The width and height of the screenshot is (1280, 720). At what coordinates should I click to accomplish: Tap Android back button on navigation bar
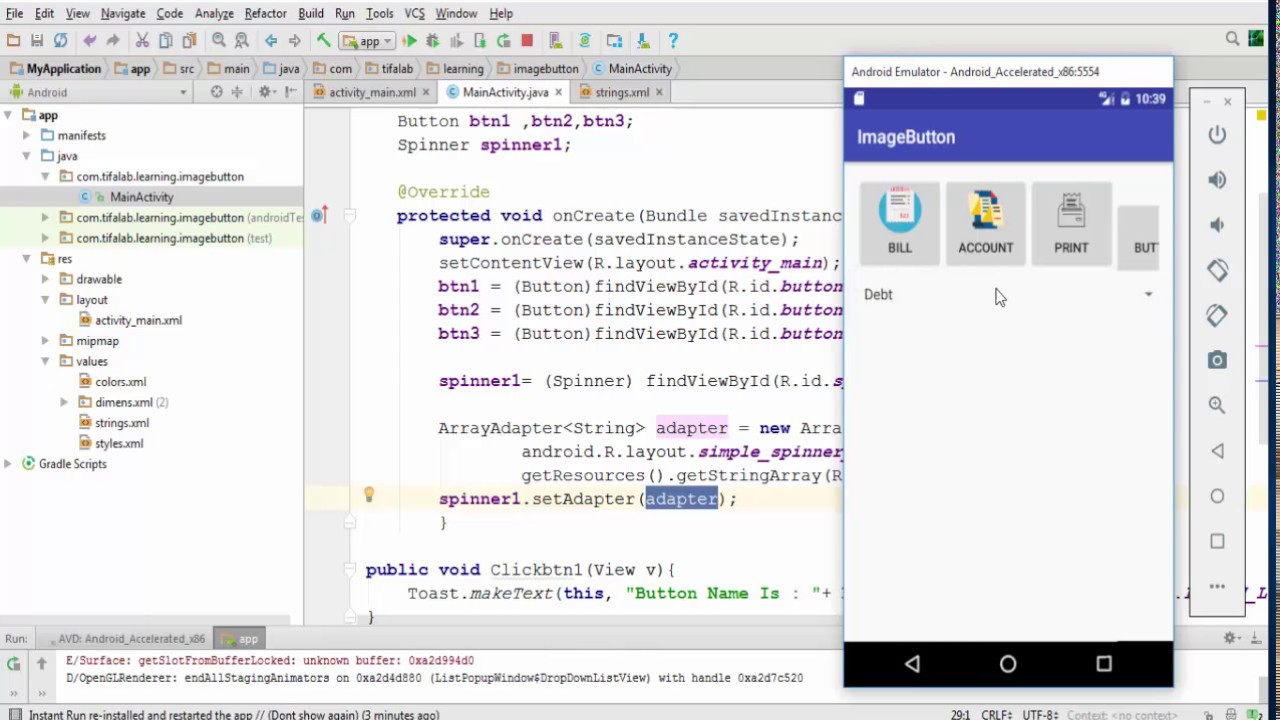click(x=912, y=664)
